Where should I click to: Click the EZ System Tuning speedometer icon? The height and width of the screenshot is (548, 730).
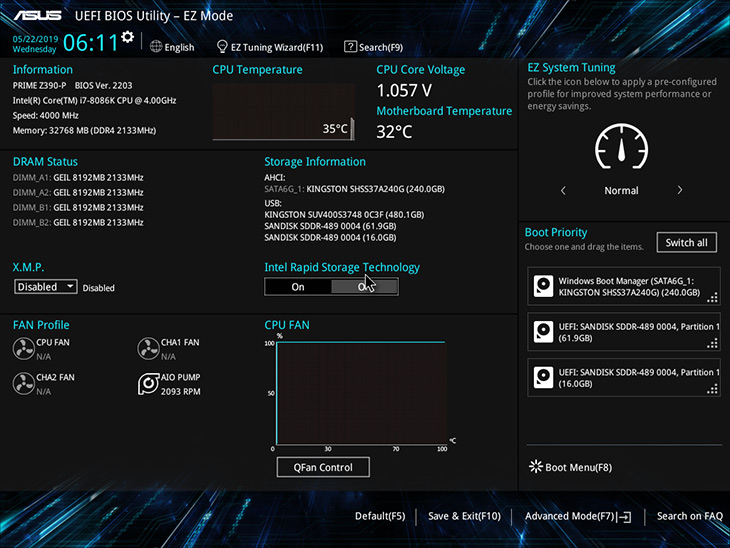[622, 147]
